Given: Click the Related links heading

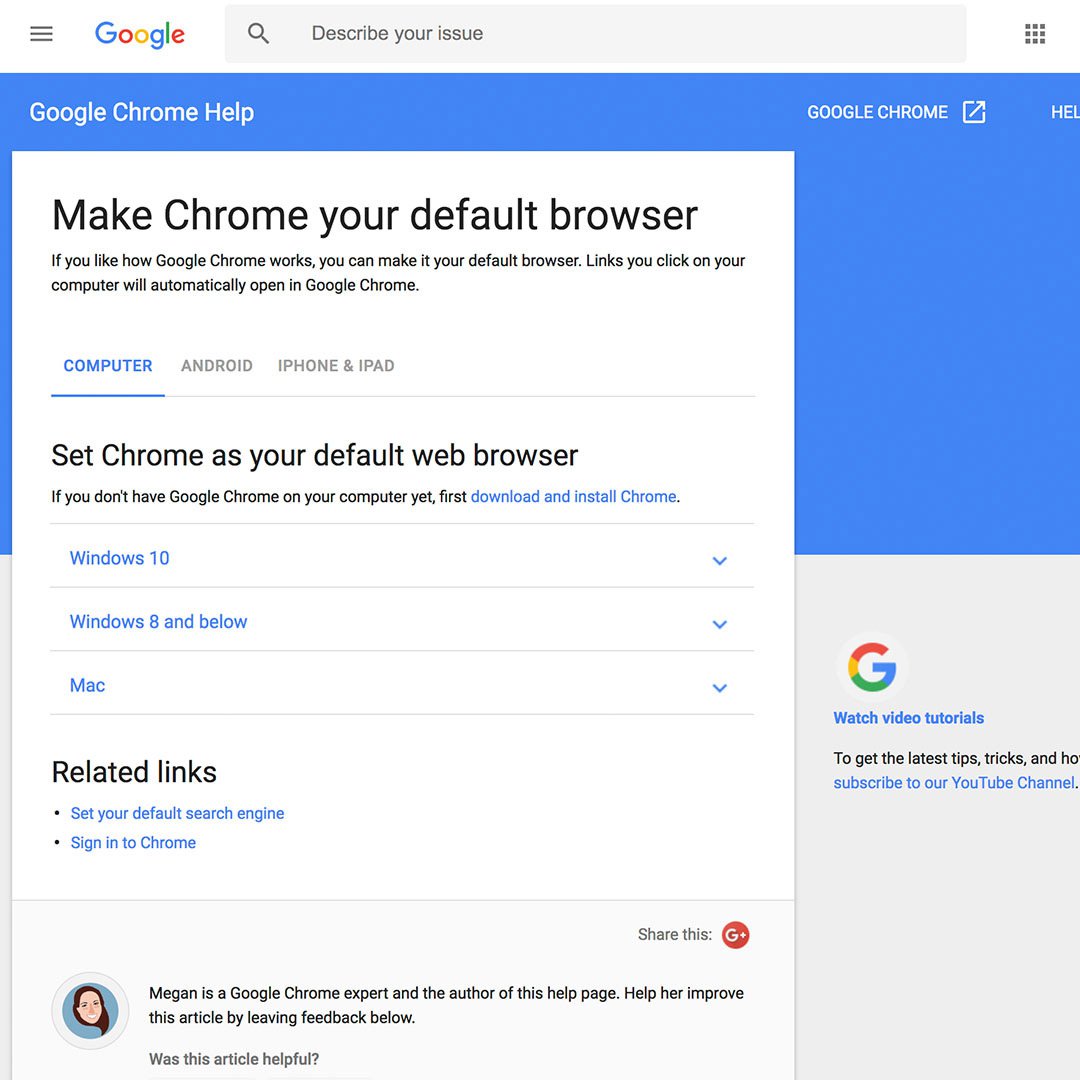Looking at the screenshot, I should pos(134,772).
